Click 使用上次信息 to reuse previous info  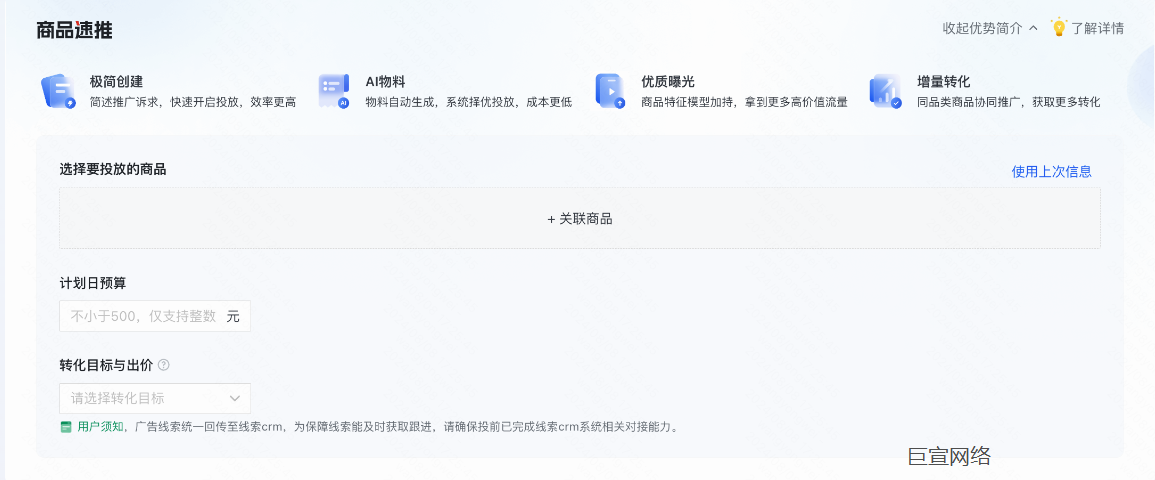coord(1051,171)
